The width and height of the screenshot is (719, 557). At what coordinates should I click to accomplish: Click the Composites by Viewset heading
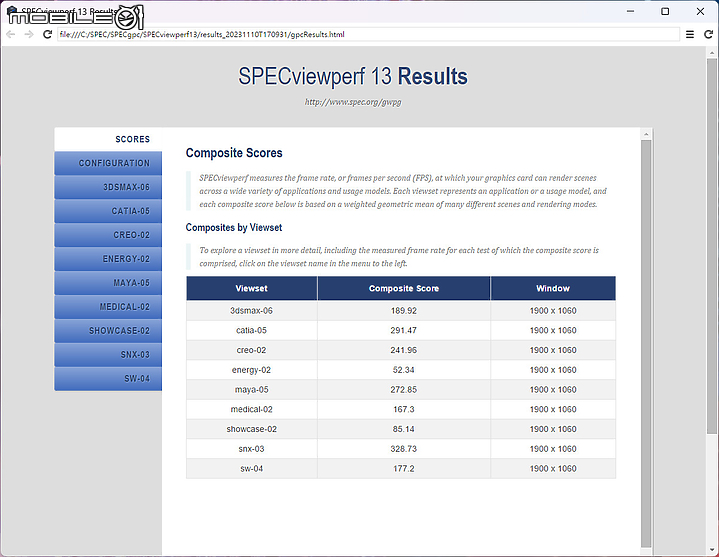click(x=234, y=227)
